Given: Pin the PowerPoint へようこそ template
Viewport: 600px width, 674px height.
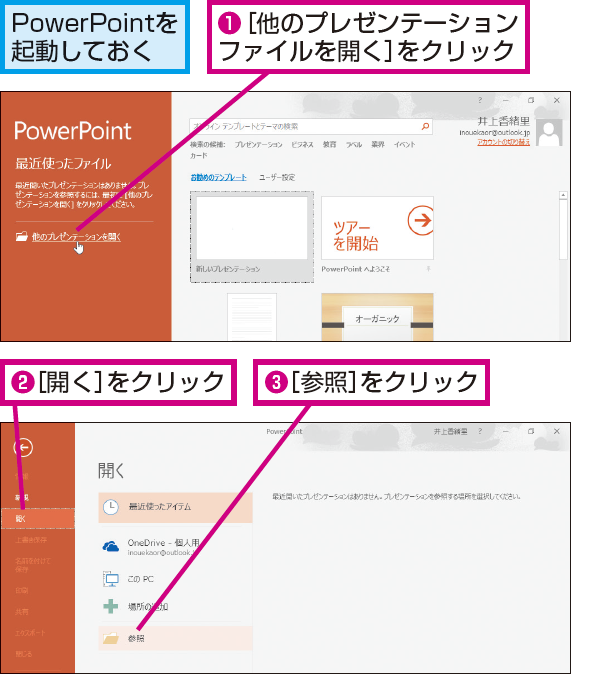Looking at the screenshot, I should click(428, 269).
